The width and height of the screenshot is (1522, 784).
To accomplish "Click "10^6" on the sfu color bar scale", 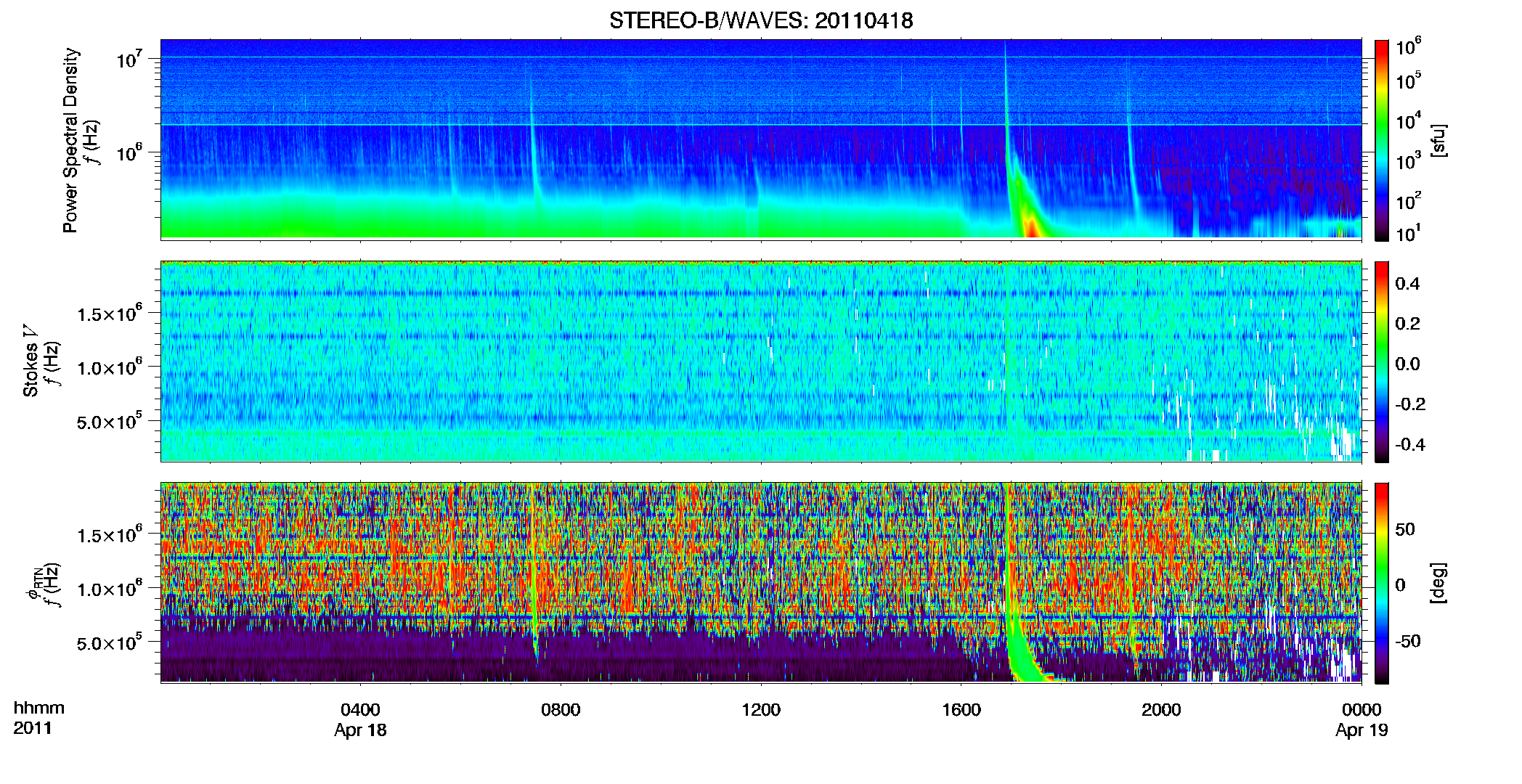I will [1409, 46].
